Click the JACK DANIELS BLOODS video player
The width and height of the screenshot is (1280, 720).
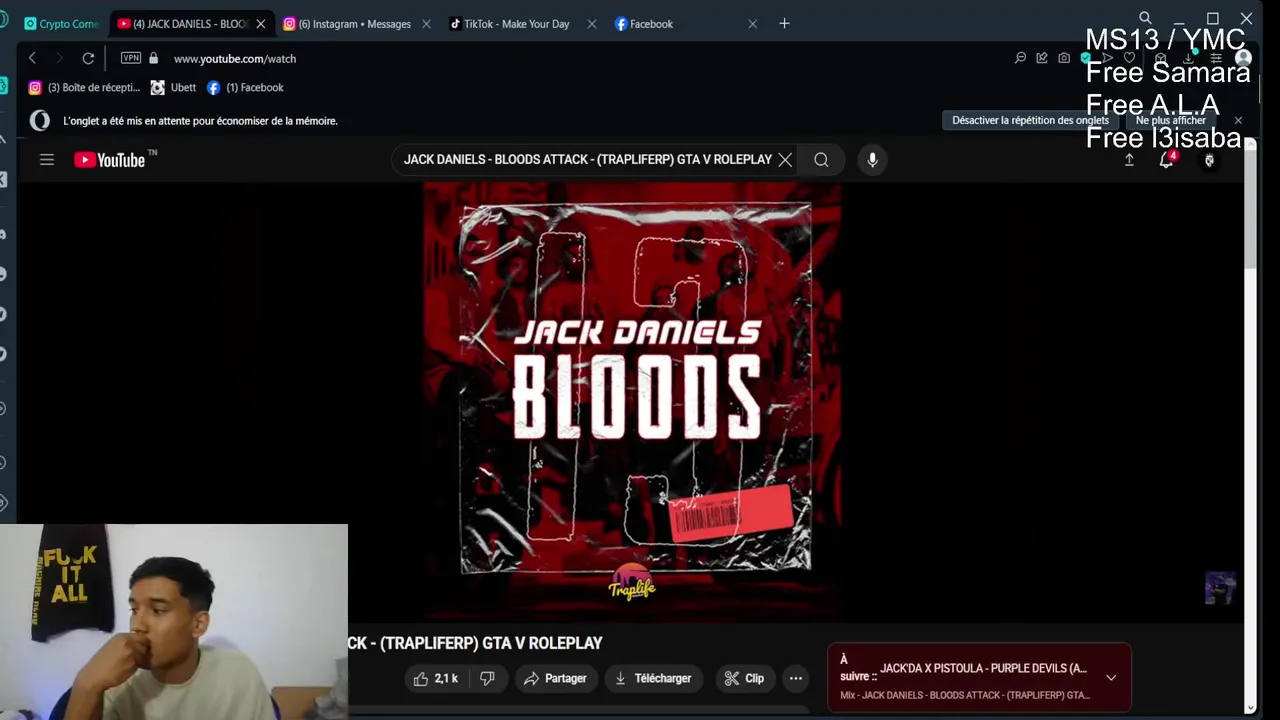(x=633, y=400)
